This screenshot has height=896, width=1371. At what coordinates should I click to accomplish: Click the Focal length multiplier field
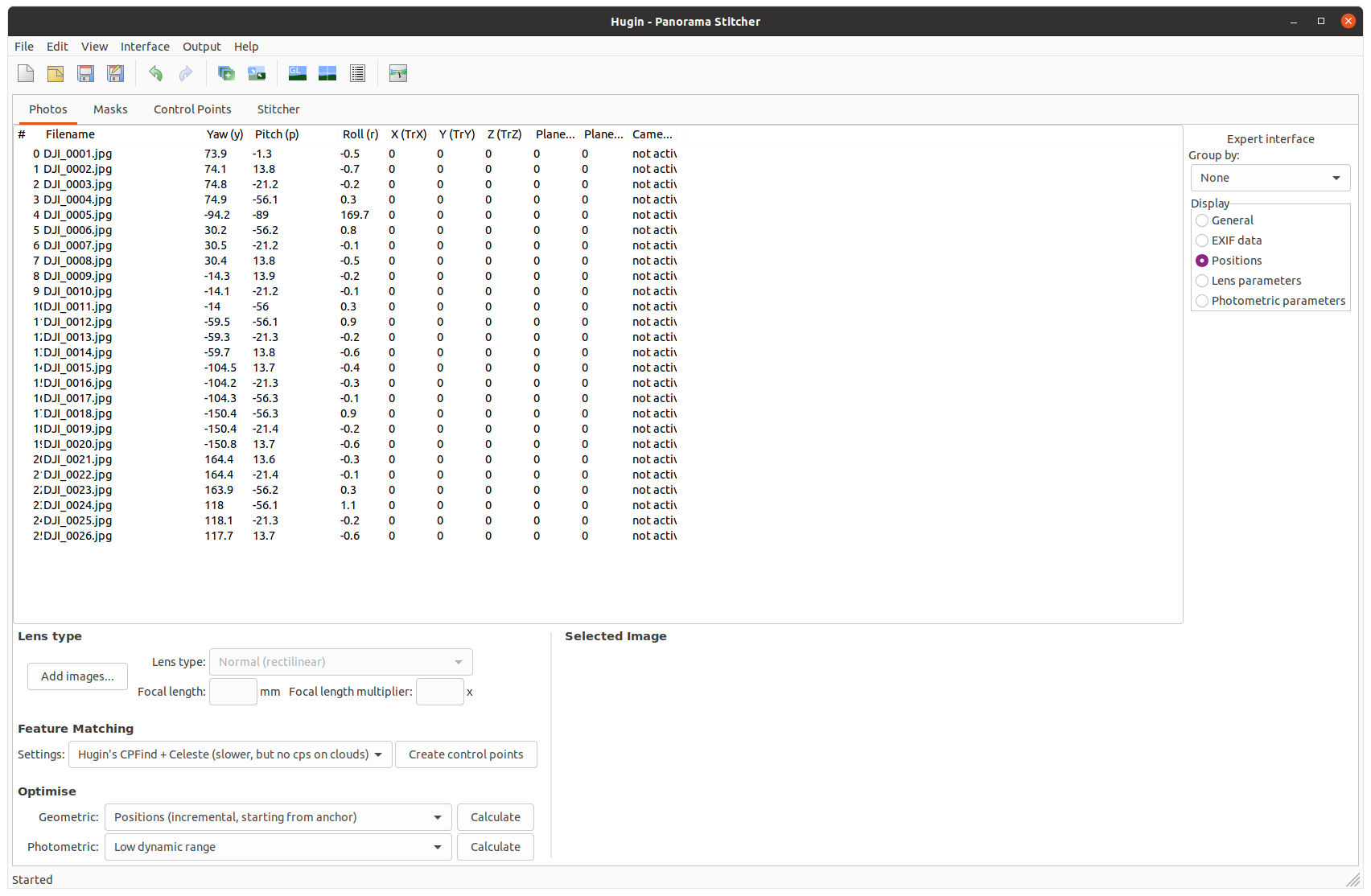tap(440, 692)
